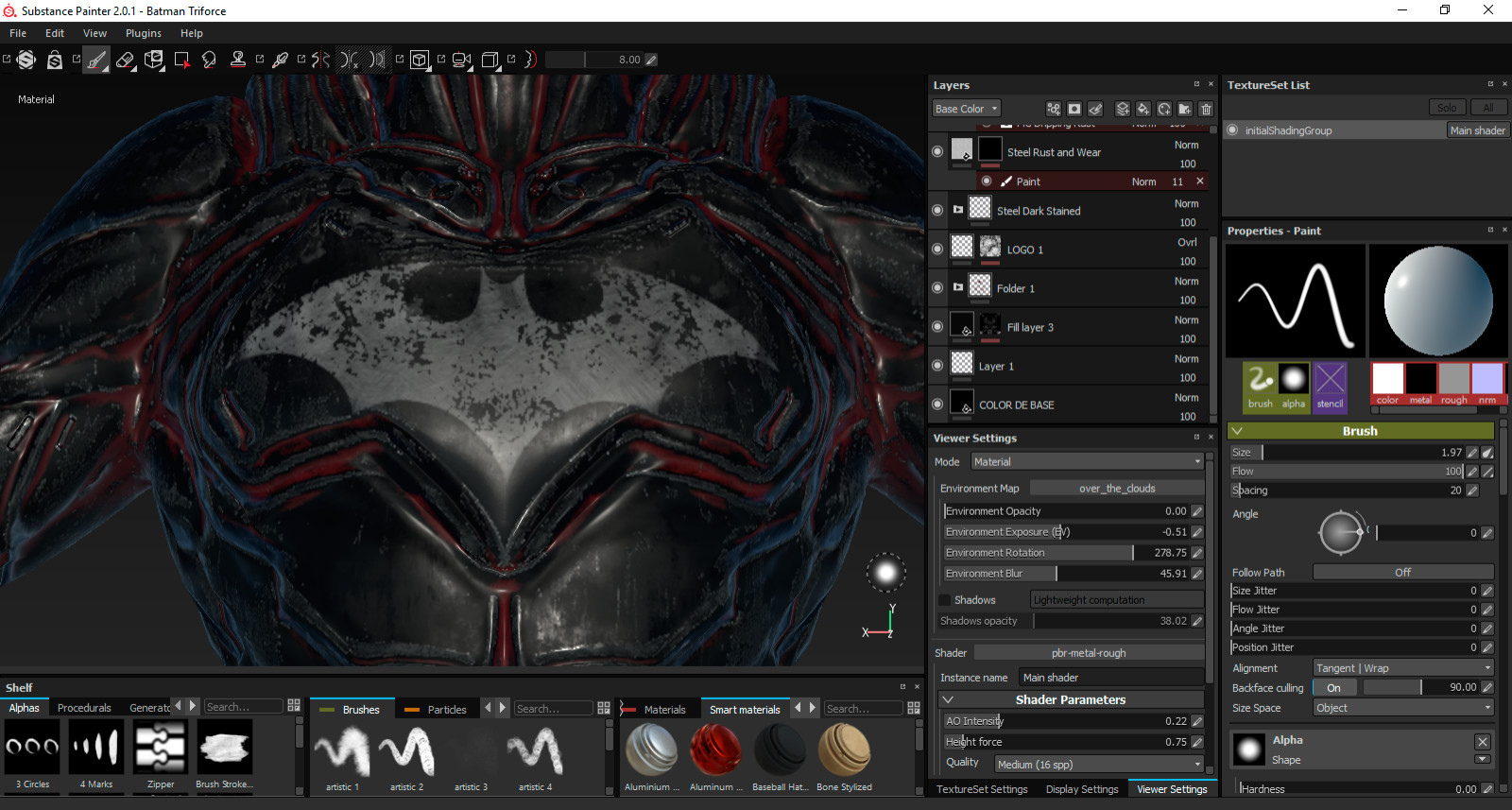Expand the Folder 1 group
Viewport: 1512px width, 810px height.
point(958,287)
